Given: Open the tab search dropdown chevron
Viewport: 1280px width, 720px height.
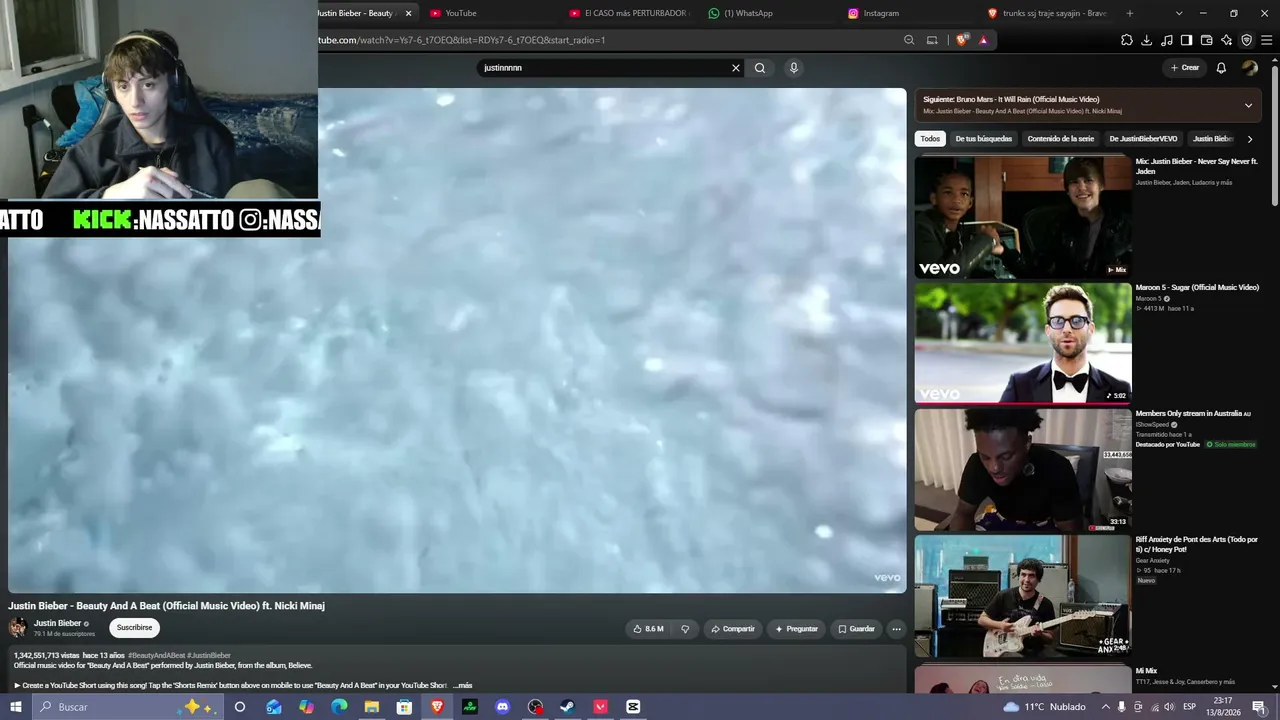Looking at the screenshot, I should 1179,13.
